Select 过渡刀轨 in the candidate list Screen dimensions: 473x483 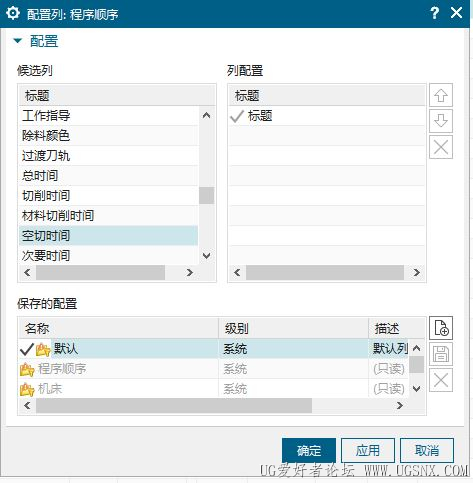109,156
